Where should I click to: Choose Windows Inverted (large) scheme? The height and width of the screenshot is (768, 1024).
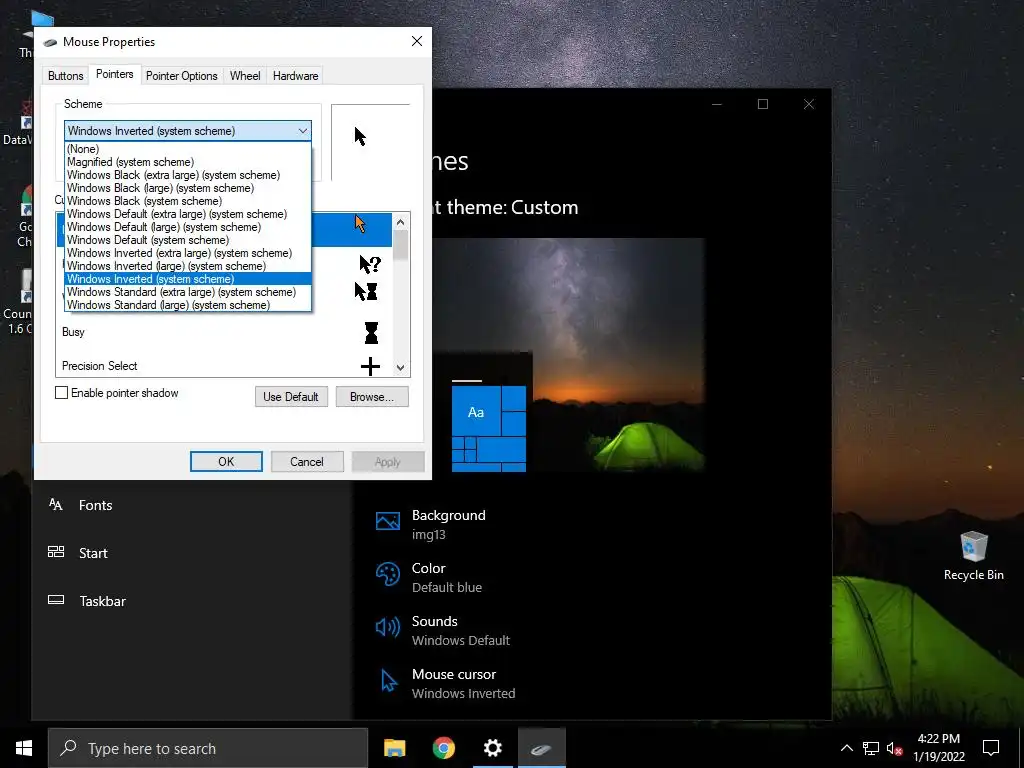(188, 266)
